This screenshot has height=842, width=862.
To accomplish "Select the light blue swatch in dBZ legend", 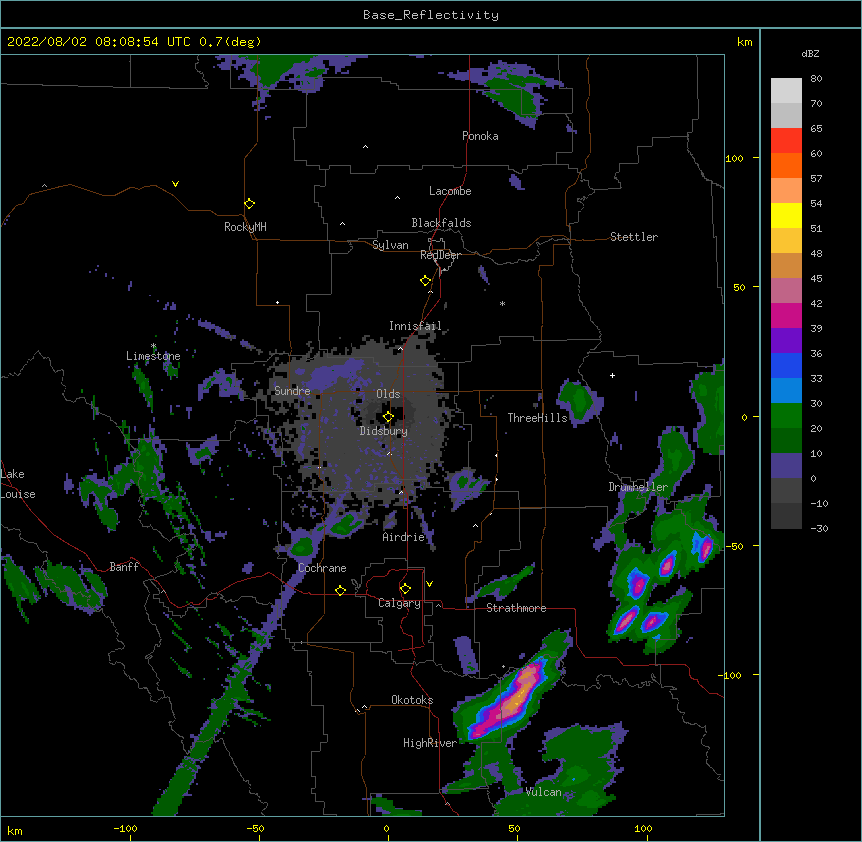I will pos(786,391).
